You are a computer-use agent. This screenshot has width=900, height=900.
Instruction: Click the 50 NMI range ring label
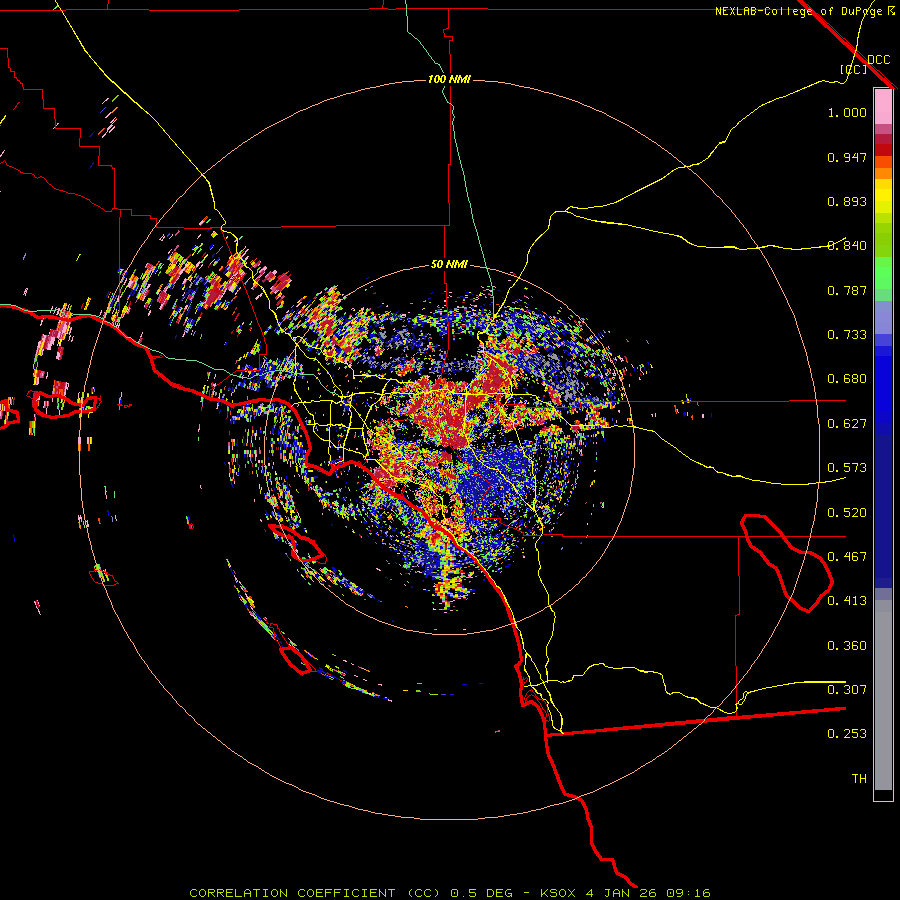[449, 265]
